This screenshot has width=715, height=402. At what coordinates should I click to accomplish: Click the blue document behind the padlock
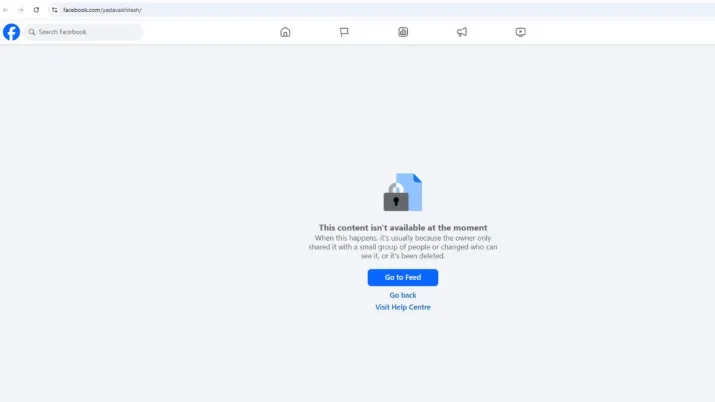click(x=414, y=186)
